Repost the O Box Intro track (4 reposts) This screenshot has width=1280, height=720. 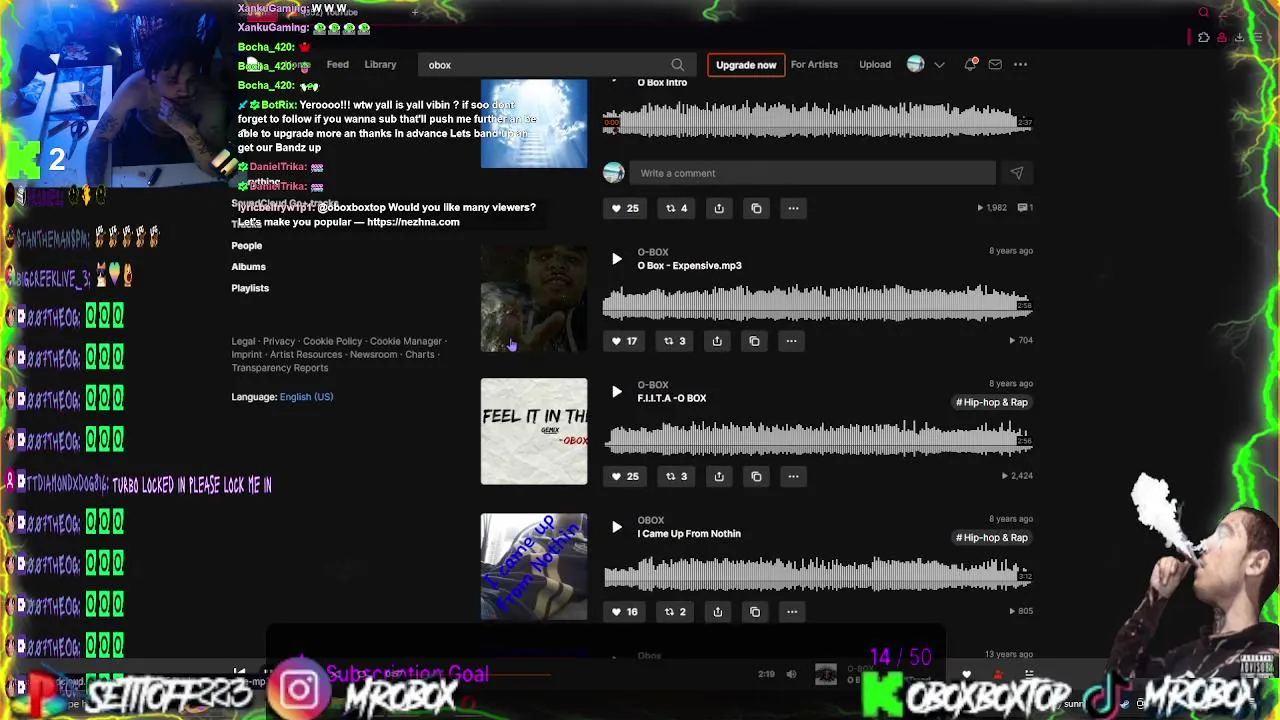coord(677,208)
